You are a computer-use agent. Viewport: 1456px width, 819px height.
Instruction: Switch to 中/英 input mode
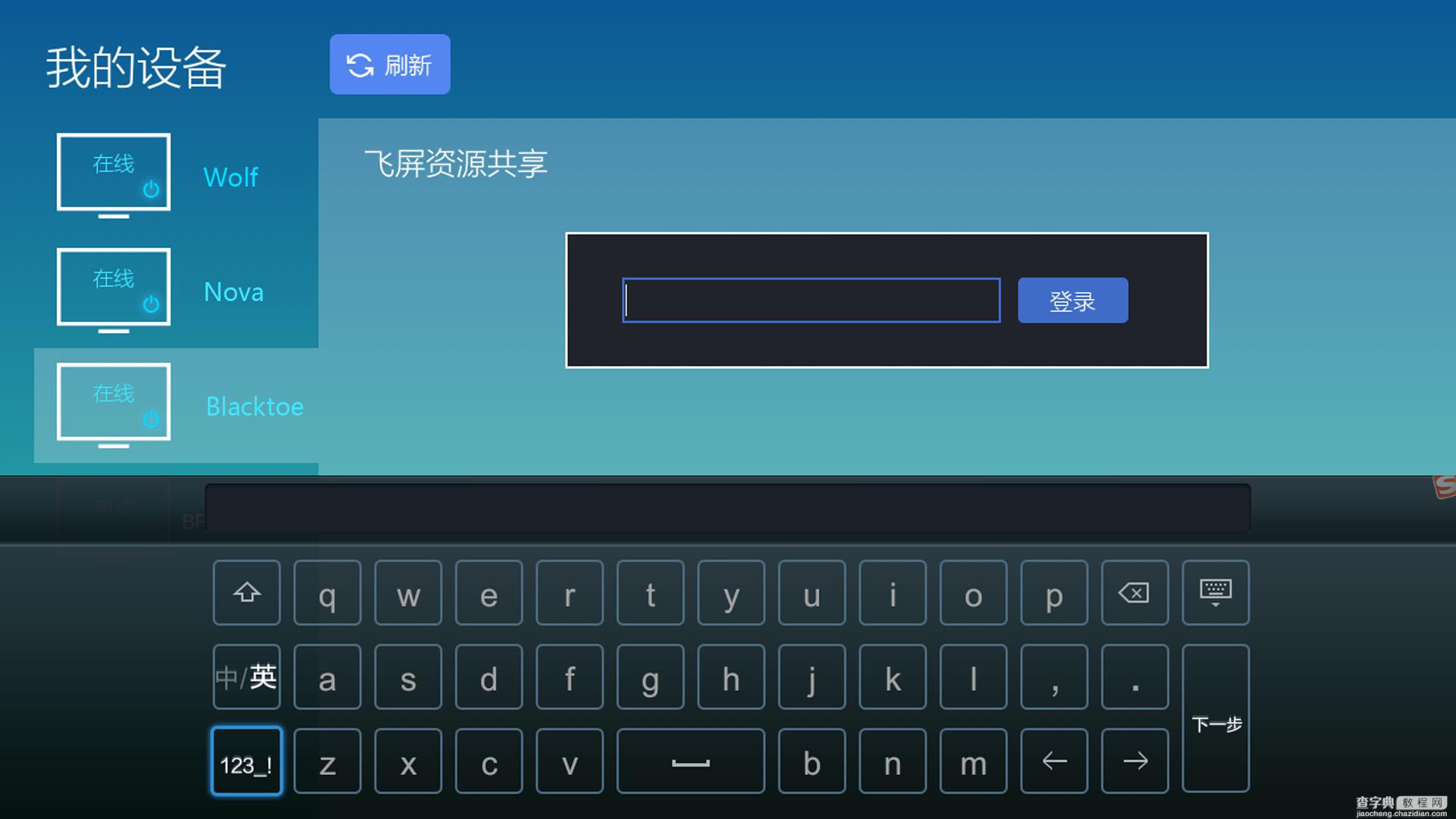click(x=247, y=678)
